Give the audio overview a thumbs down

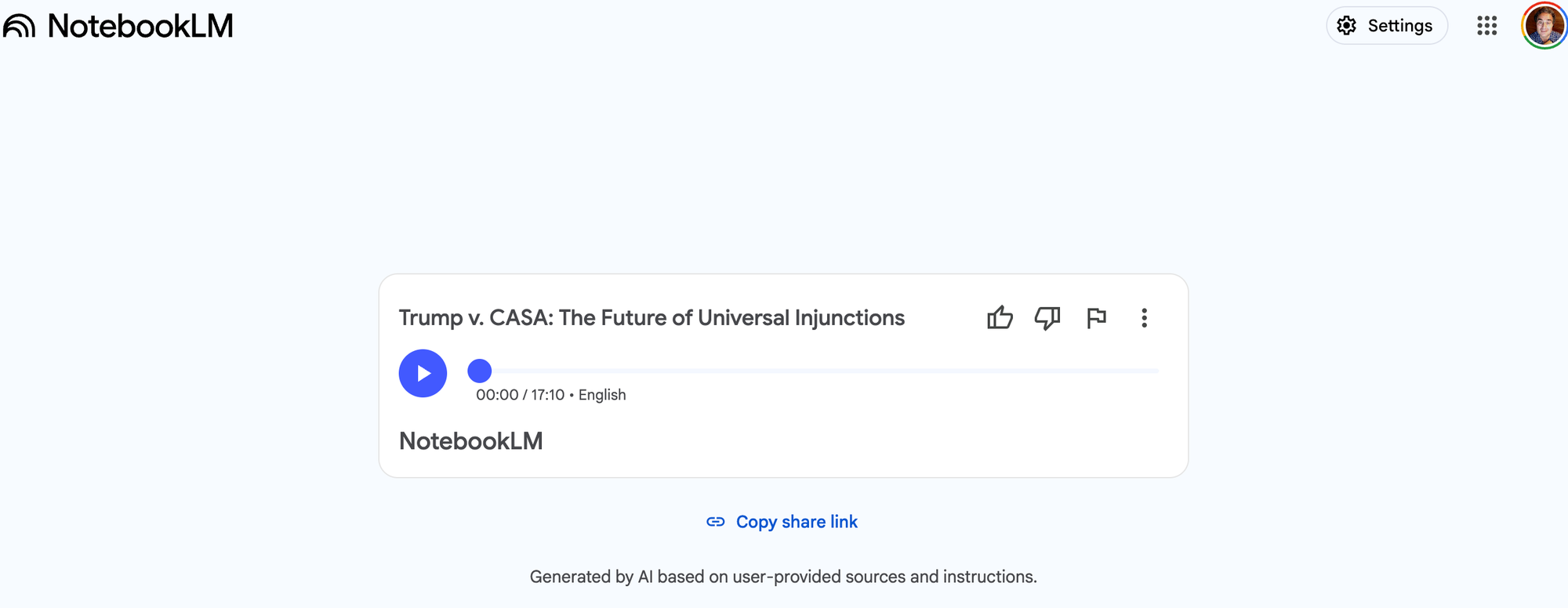[x=1047, y=318]
